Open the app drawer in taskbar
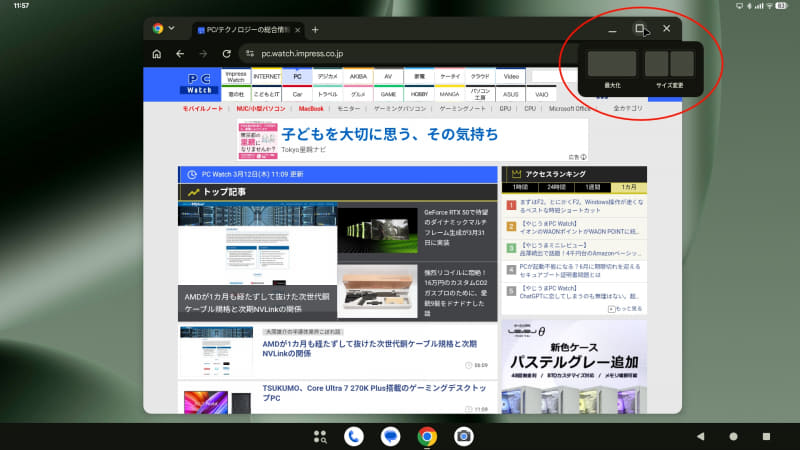 [320, 437]
